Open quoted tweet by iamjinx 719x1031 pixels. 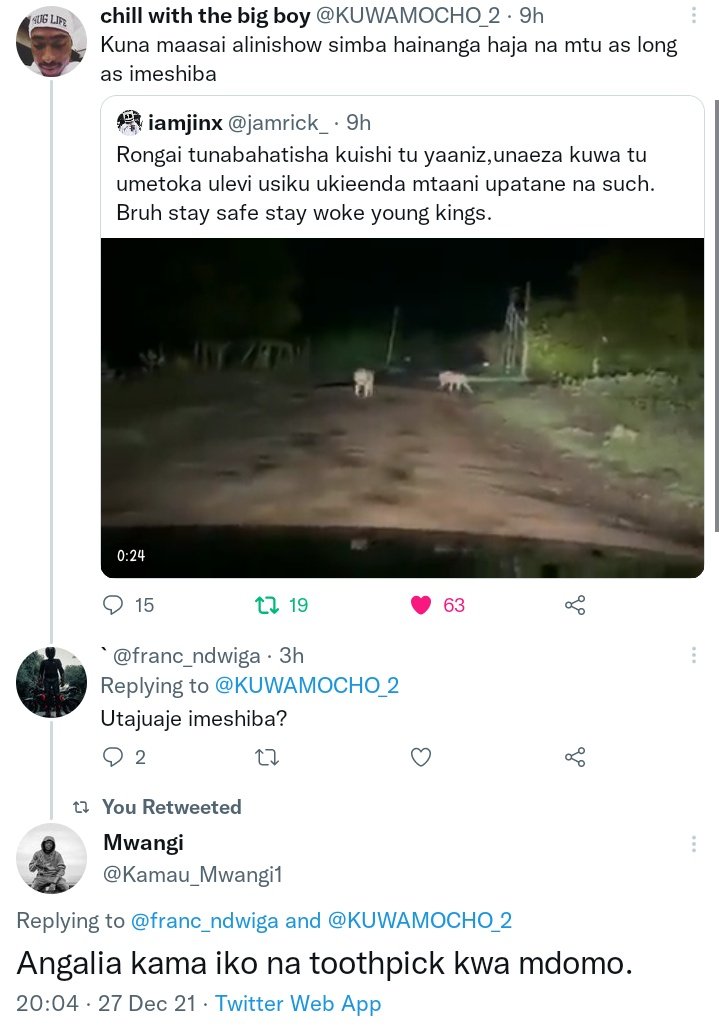[x=402, y=168]
